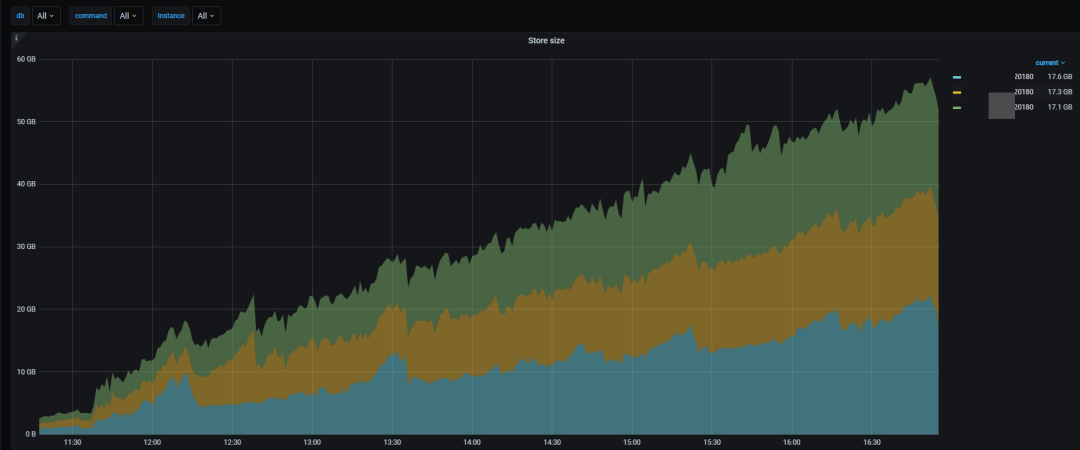The image size is (1080, 450).
Task: Sort legend by the current column header
Action: [1050, 63]
